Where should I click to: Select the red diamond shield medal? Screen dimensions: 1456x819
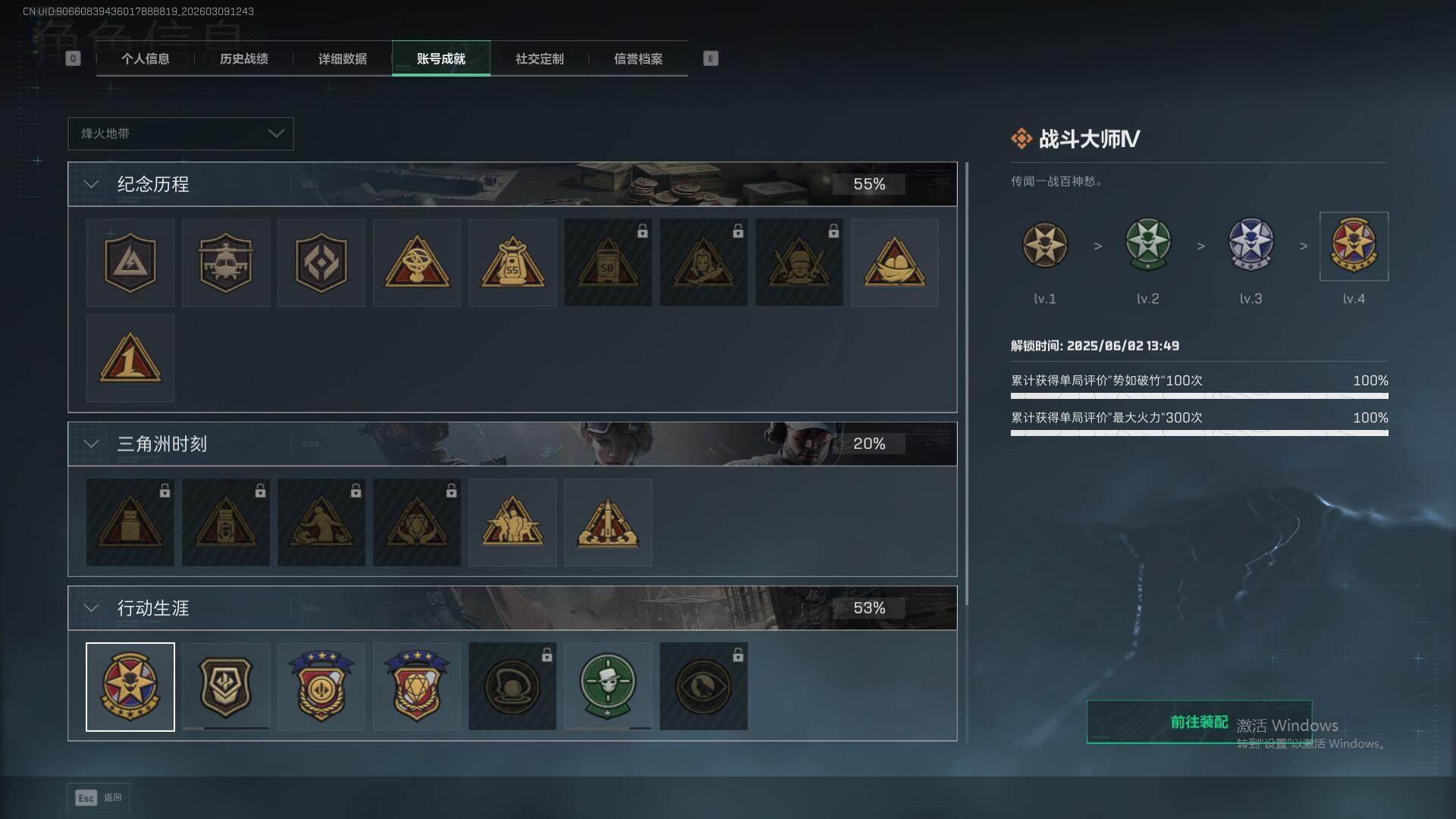[x=417, y=686]
